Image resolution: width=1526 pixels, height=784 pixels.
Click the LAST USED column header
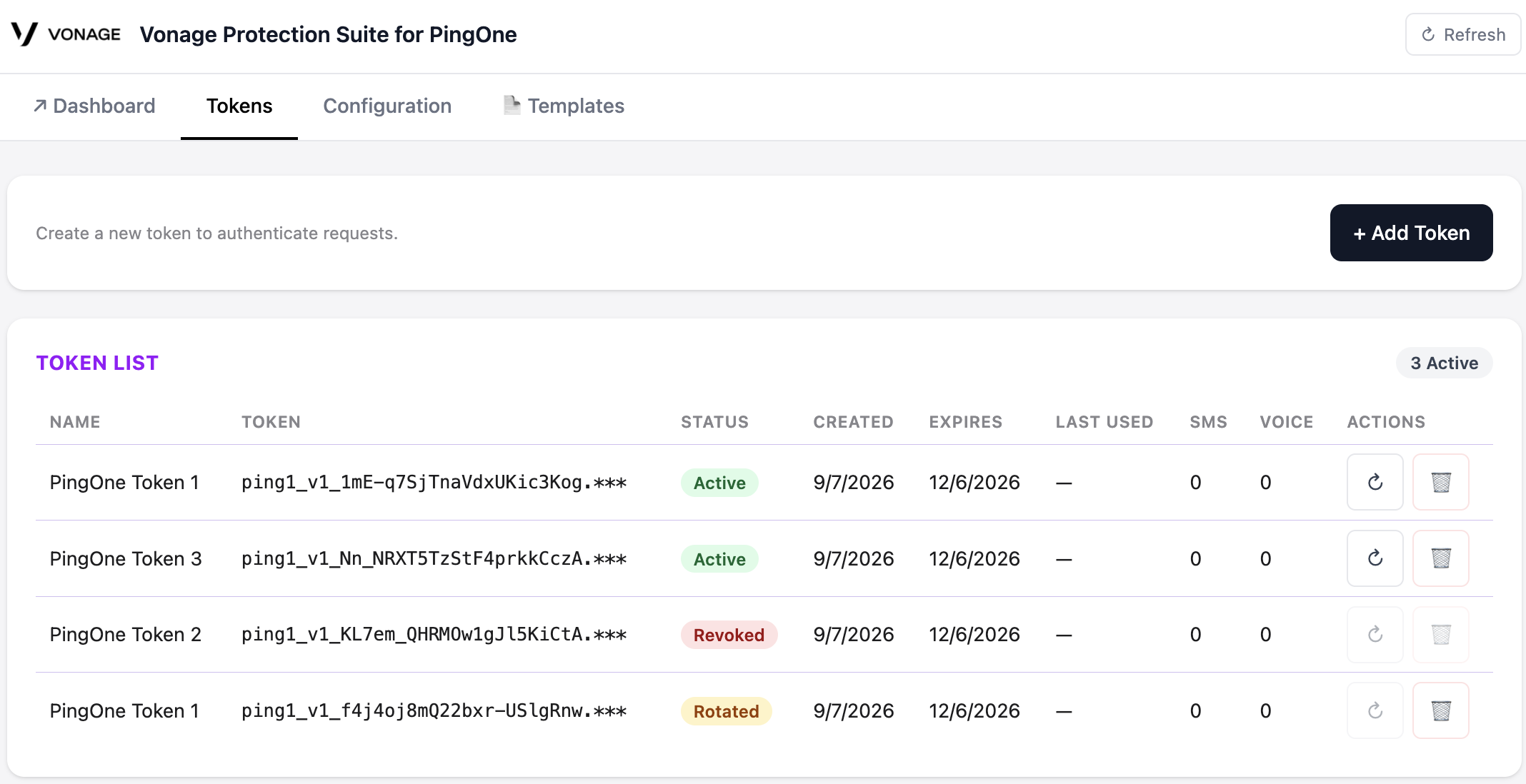pyautogui.click(x=1104, y=422)
